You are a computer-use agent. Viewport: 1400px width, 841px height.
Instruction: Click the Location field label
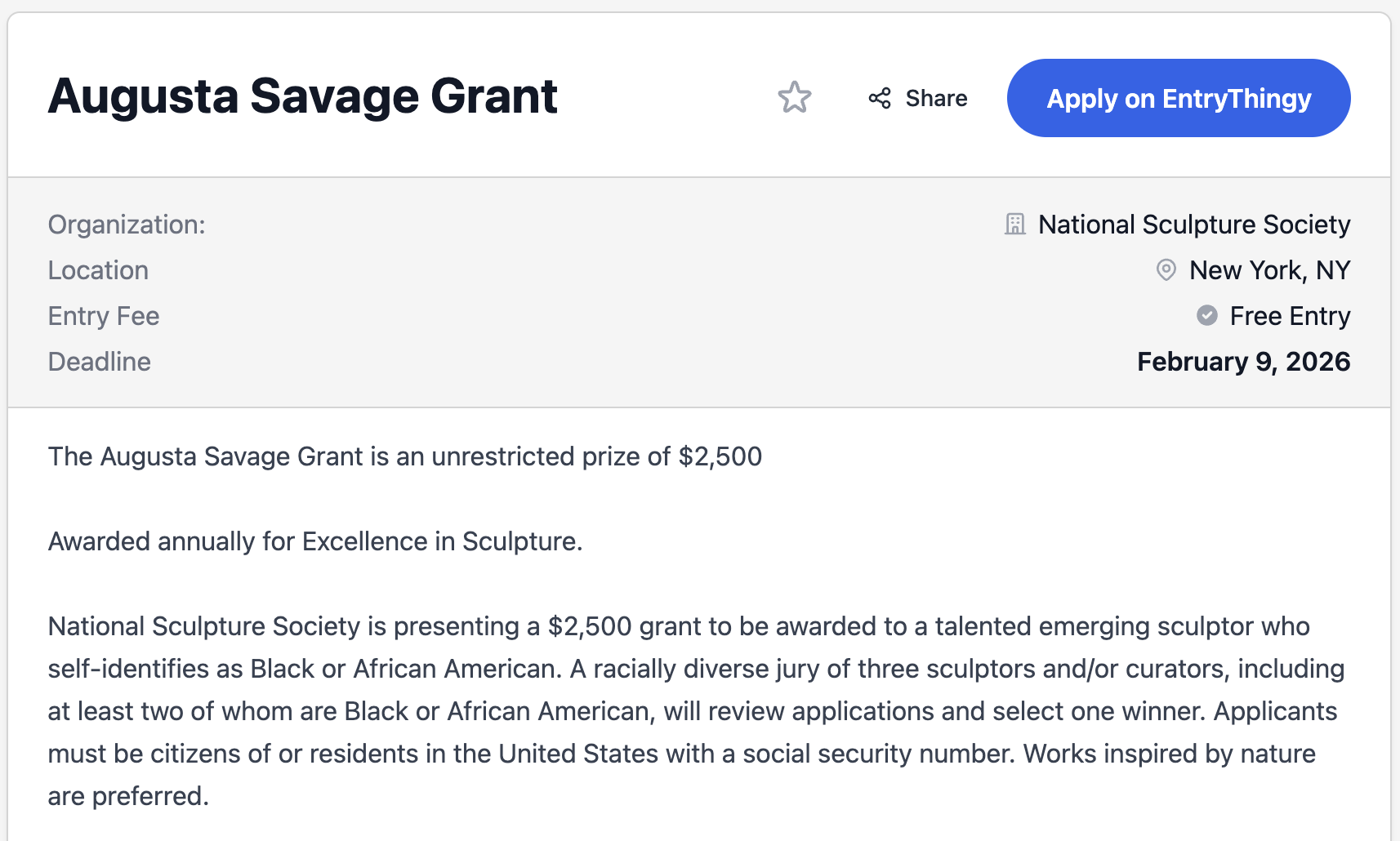[98, 270]
